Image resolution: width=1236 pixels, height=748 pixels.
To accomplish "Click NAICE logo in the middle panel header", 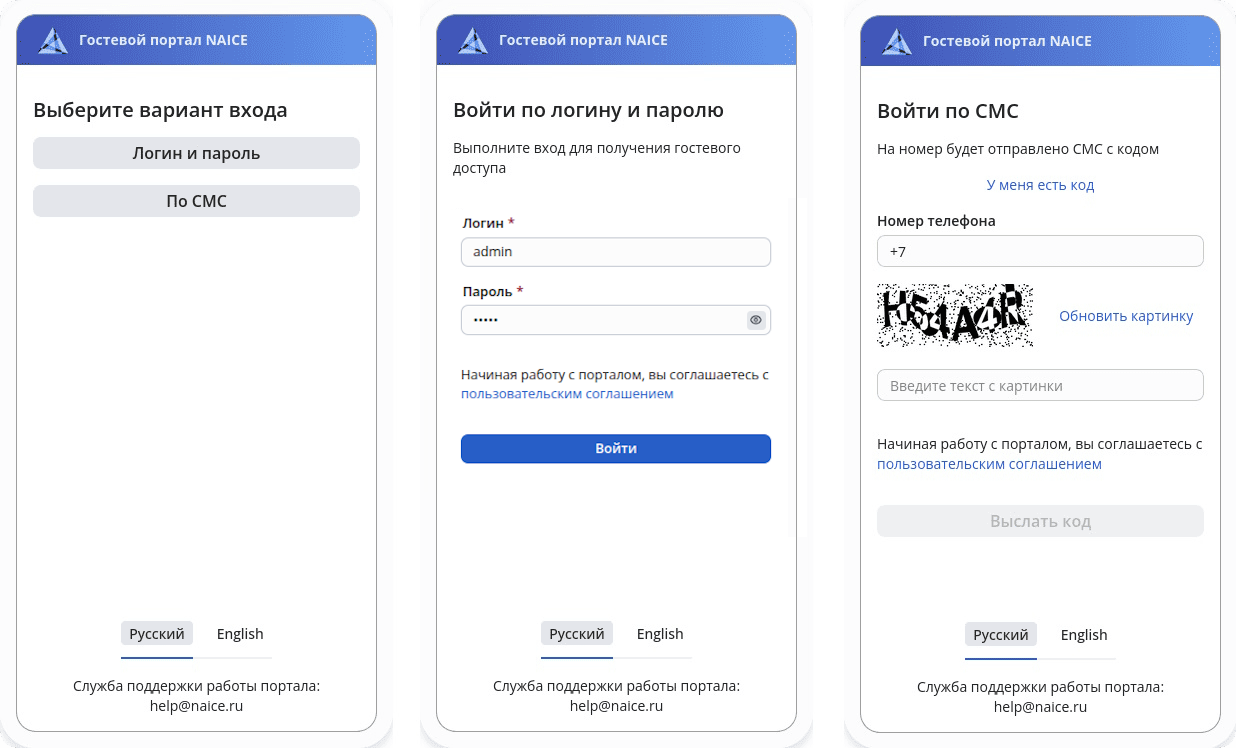I will click(473, 41).
